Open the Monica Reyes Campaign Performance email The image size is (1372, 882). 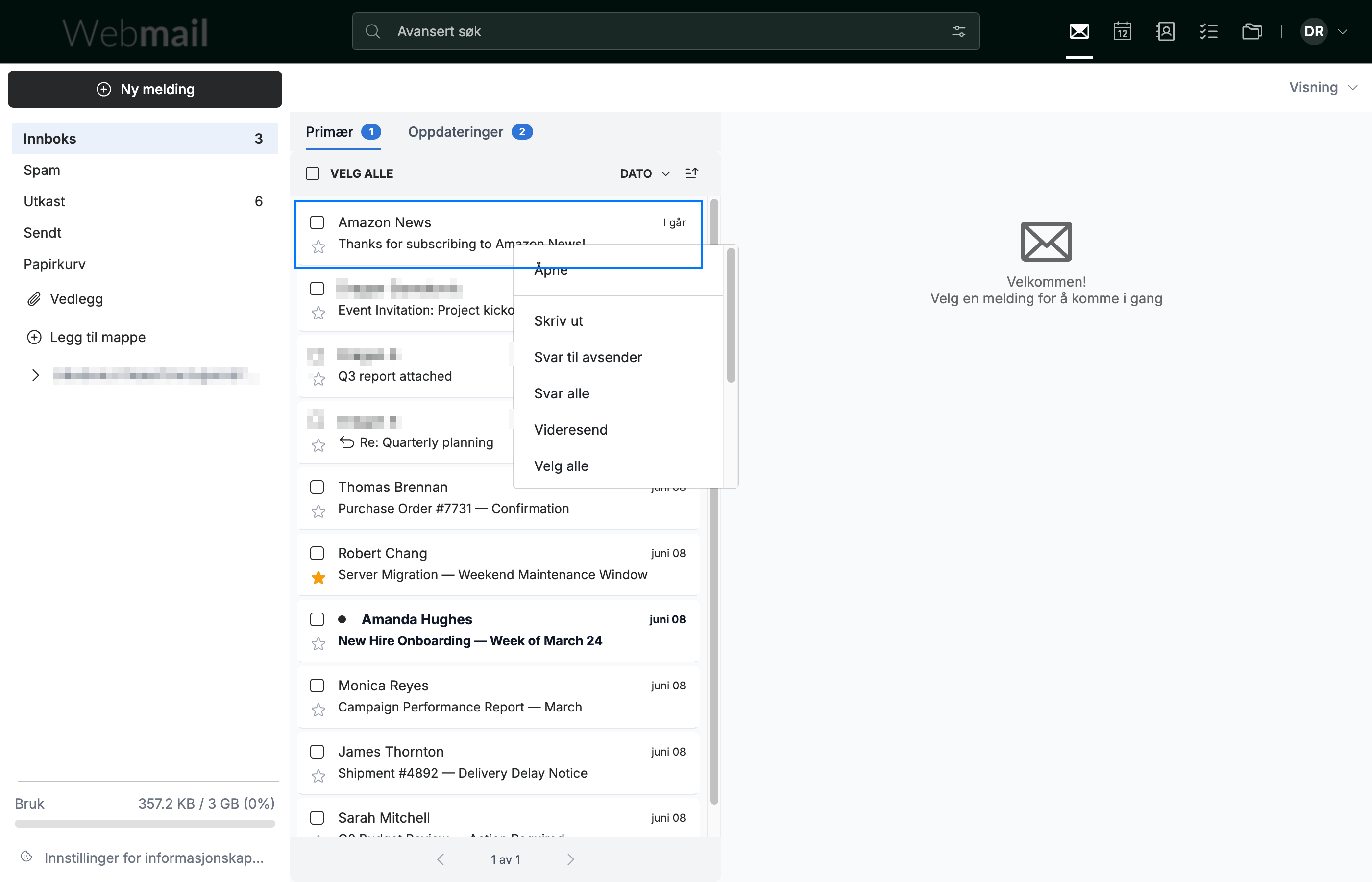[x=498, y=696]
